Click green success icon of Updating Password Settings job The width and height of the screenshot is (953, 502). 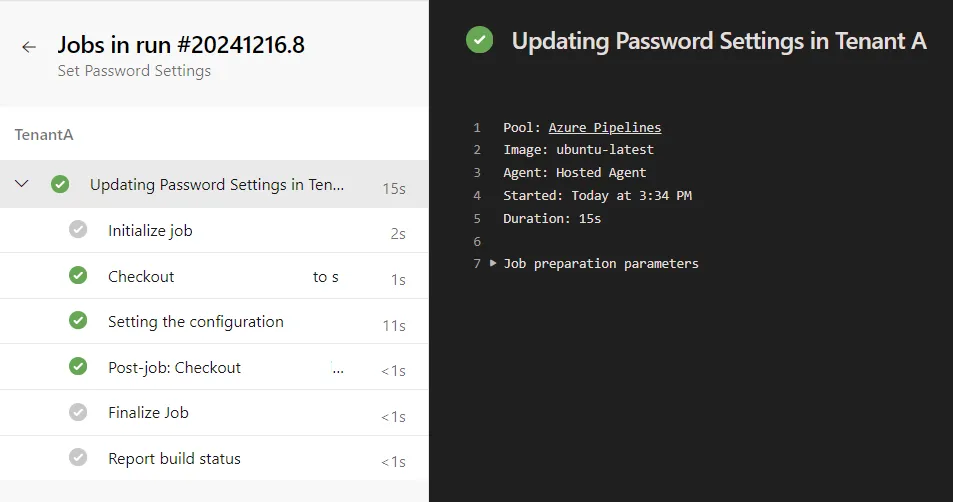point(60,184)
